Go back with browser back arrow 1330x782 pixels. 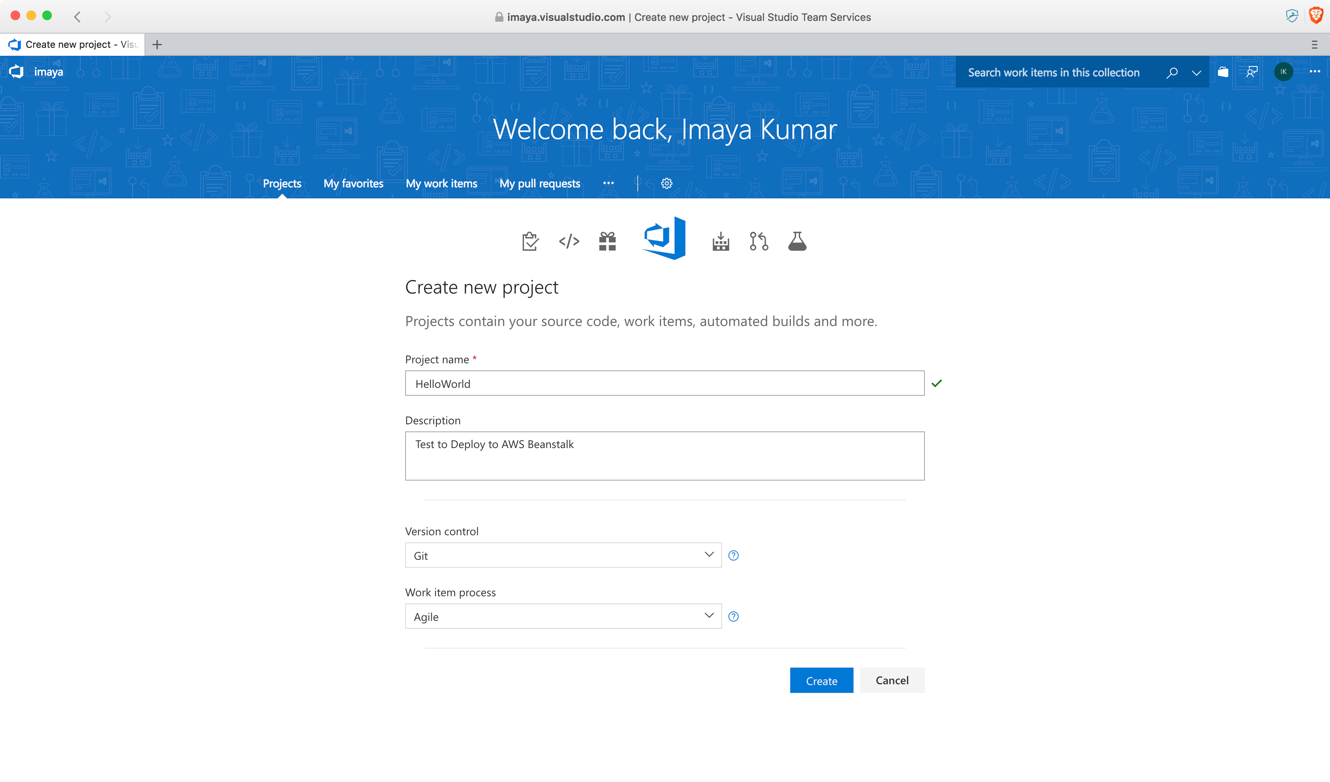coord(78,16)
